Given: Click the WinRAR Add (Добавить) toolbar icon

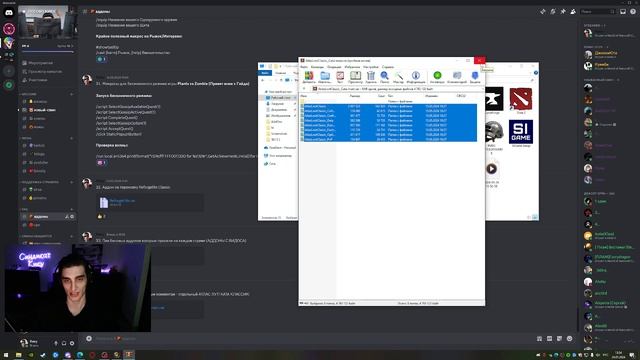Looking at the screenshot, I should point(309,76).
